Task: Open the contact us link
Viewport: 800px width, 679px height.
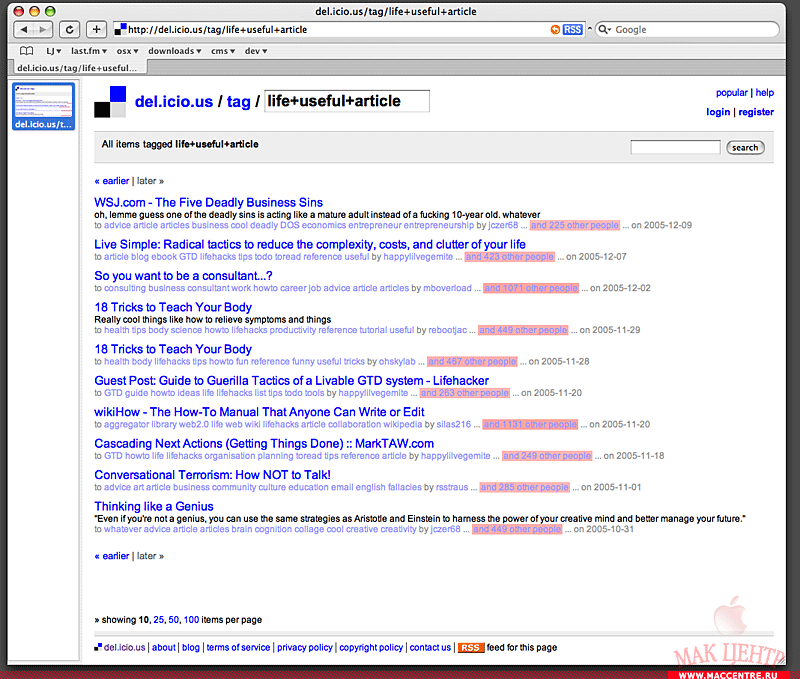Action: (430, 647)
